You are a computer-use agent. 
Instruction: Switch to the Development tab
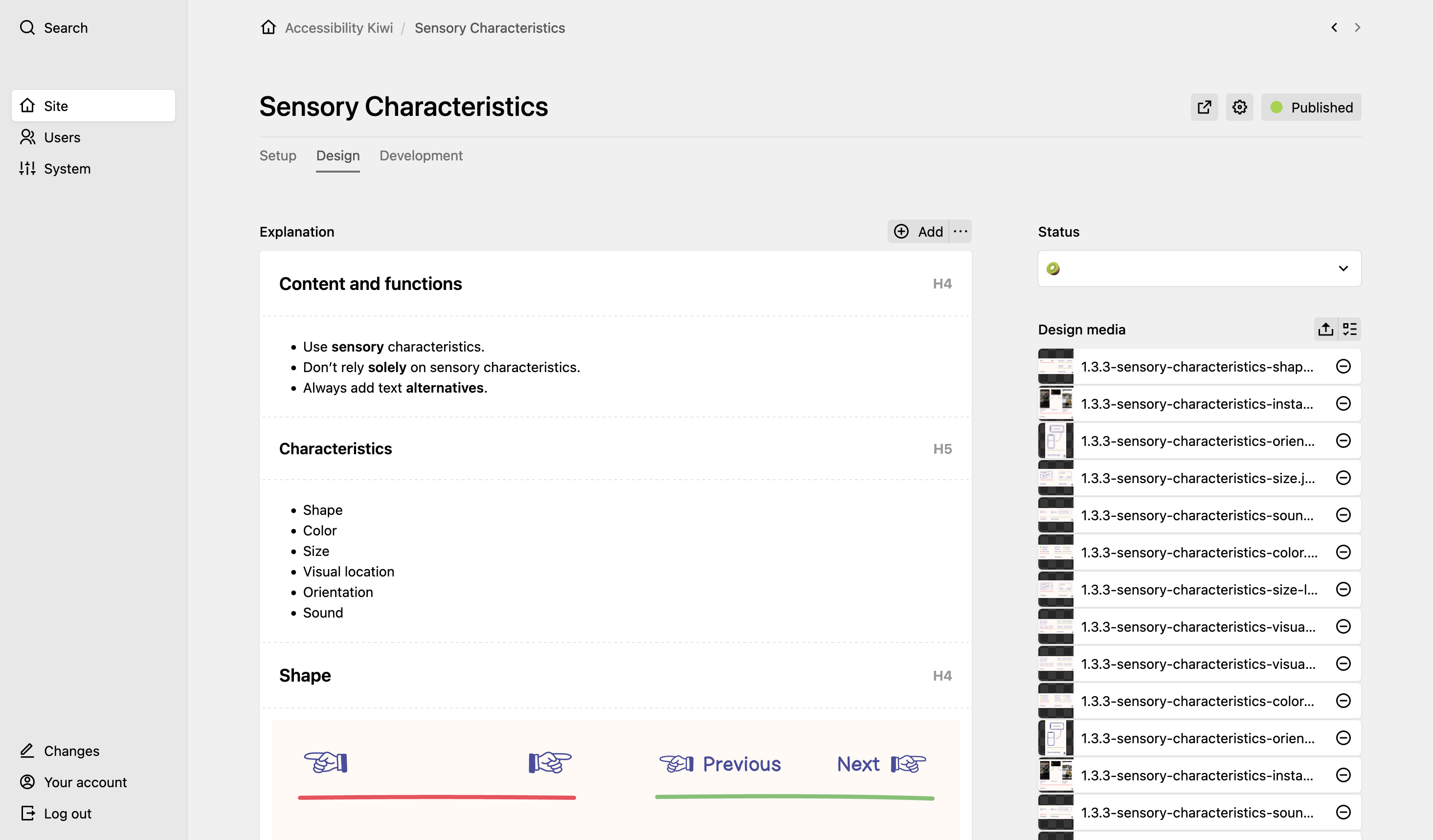point(421,155)
